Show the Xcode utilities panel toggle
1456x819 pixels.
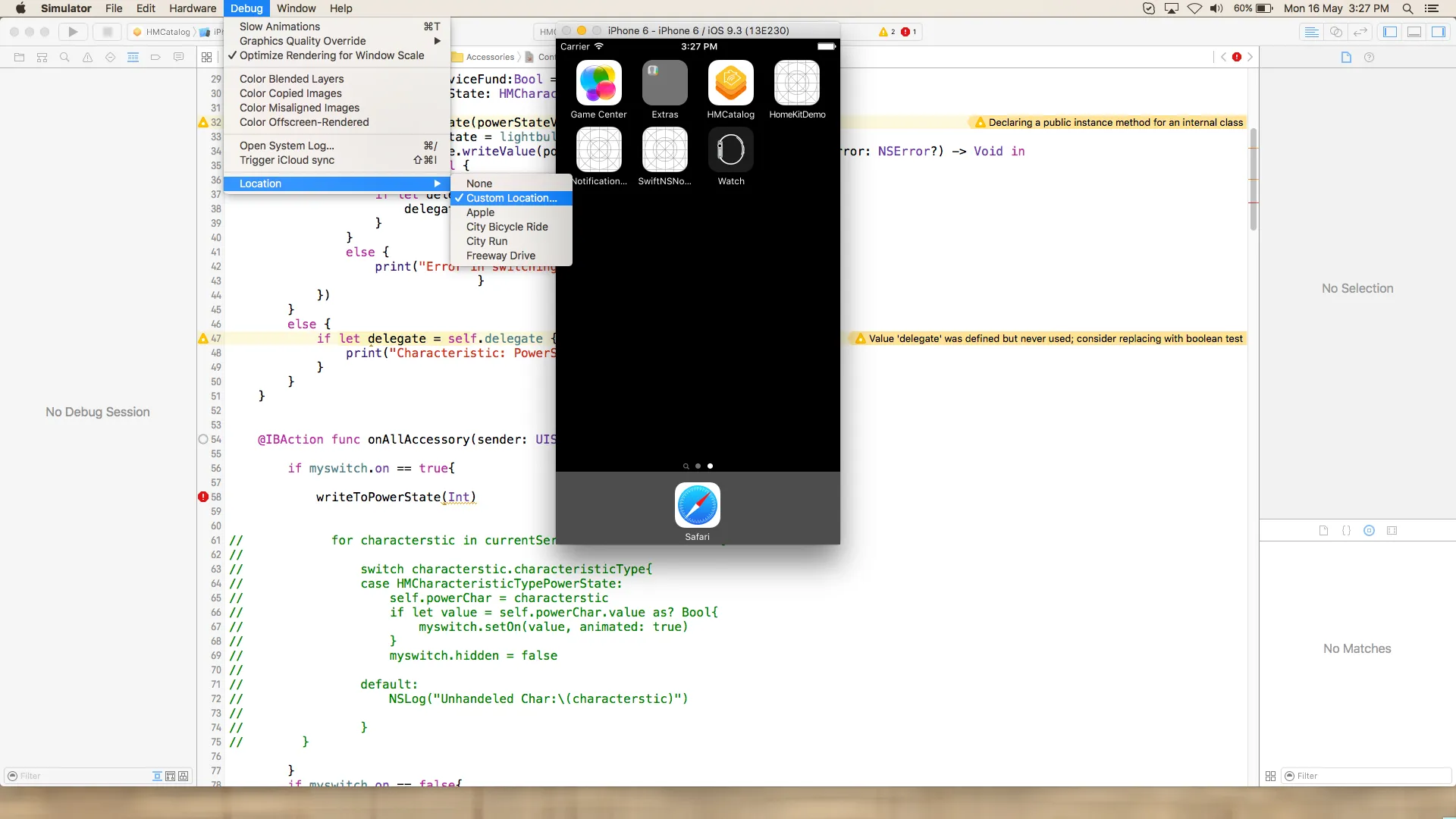point(1439,32)
